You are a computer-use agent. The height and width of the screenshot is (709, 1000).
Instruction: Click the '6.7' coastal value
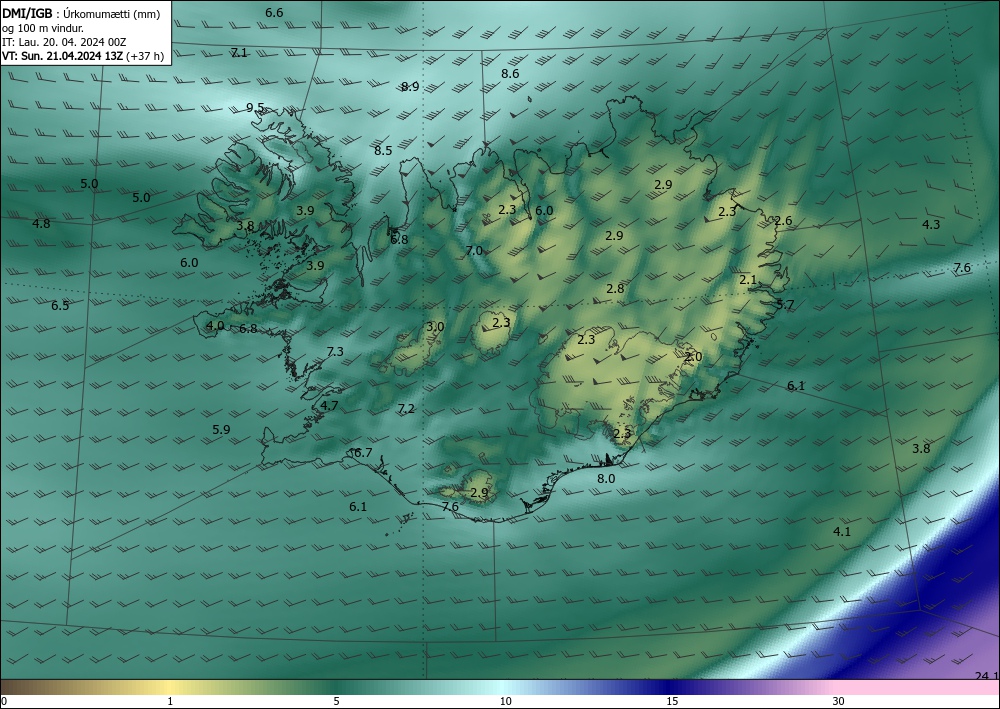click(363, 453)
